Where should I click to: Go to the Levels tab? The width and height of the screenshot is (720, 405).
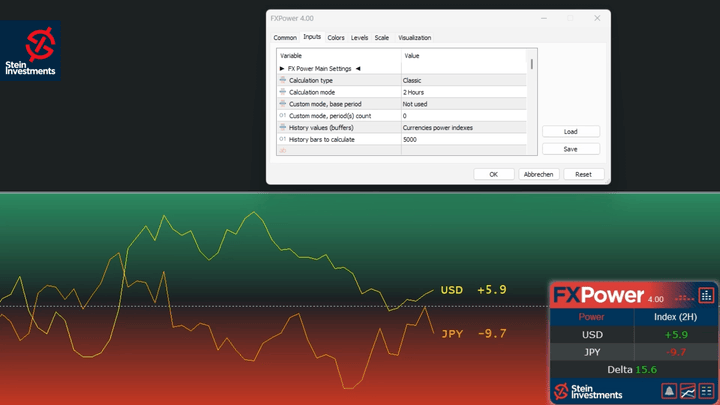pos(360,38)
